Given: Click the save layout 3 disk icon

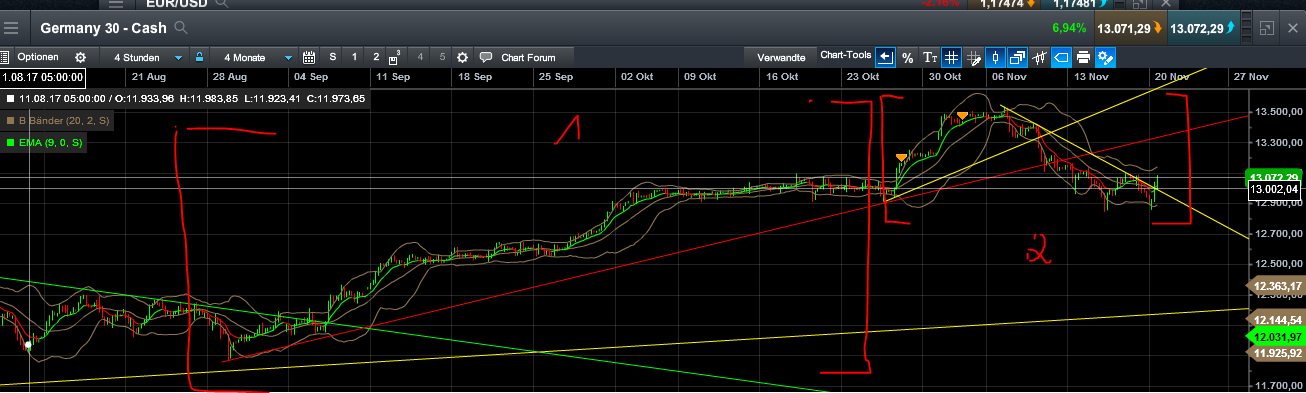Looking at the screenshot, I should click(396, 57).
